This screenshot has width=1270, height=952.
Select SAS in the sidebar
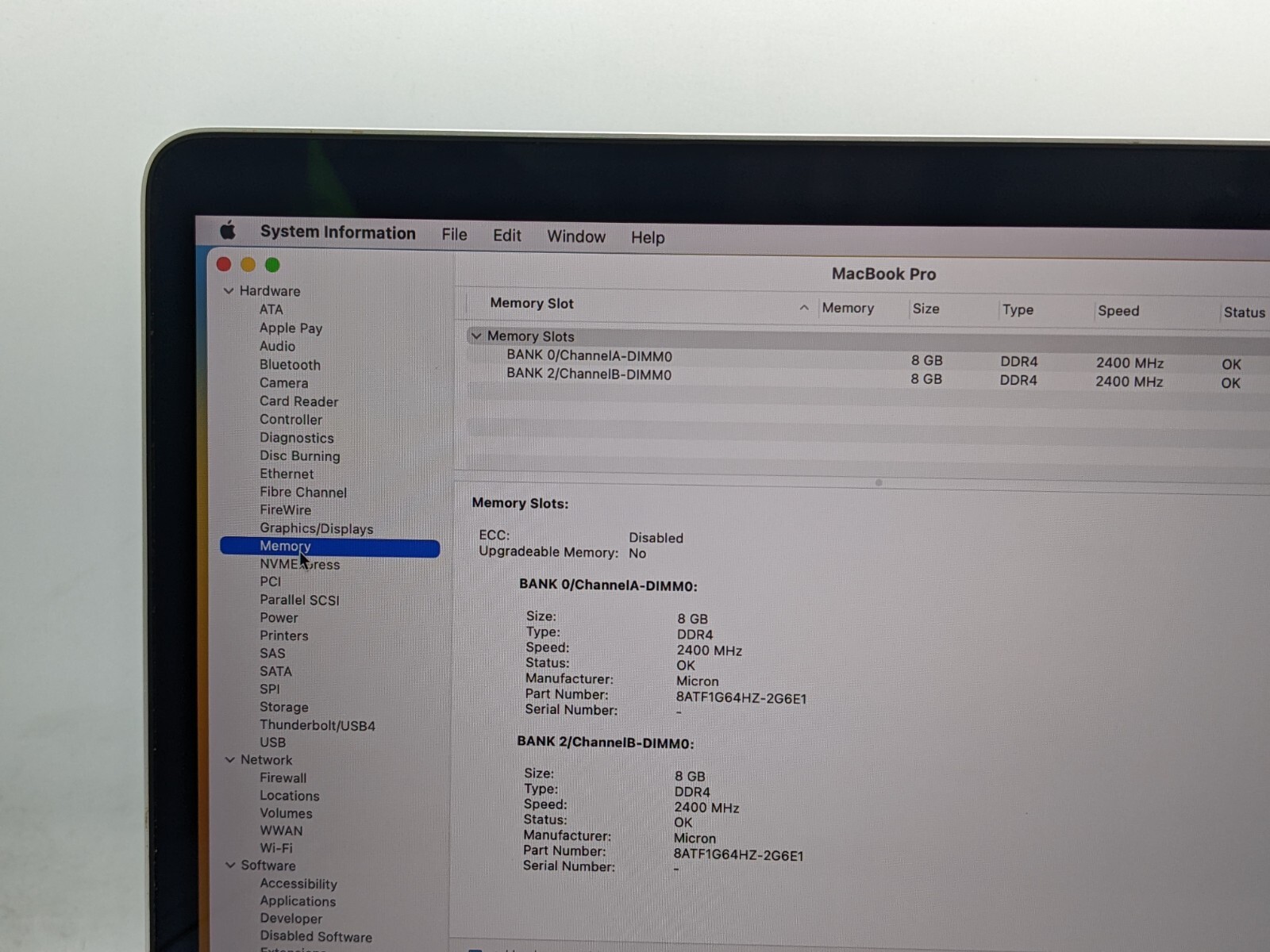[x=272, y=653]
